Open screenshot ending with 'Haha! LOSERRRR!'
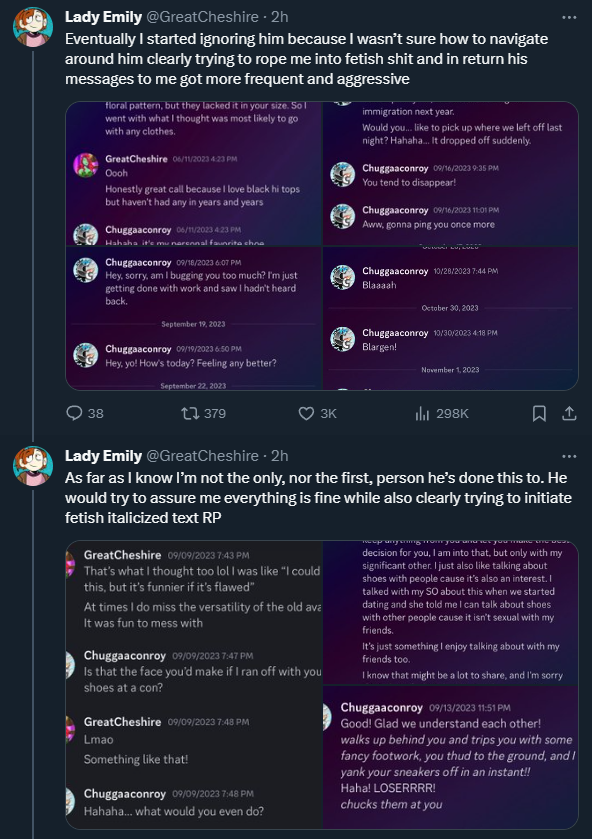Screen dimensions: 592x839 (451, 757)
